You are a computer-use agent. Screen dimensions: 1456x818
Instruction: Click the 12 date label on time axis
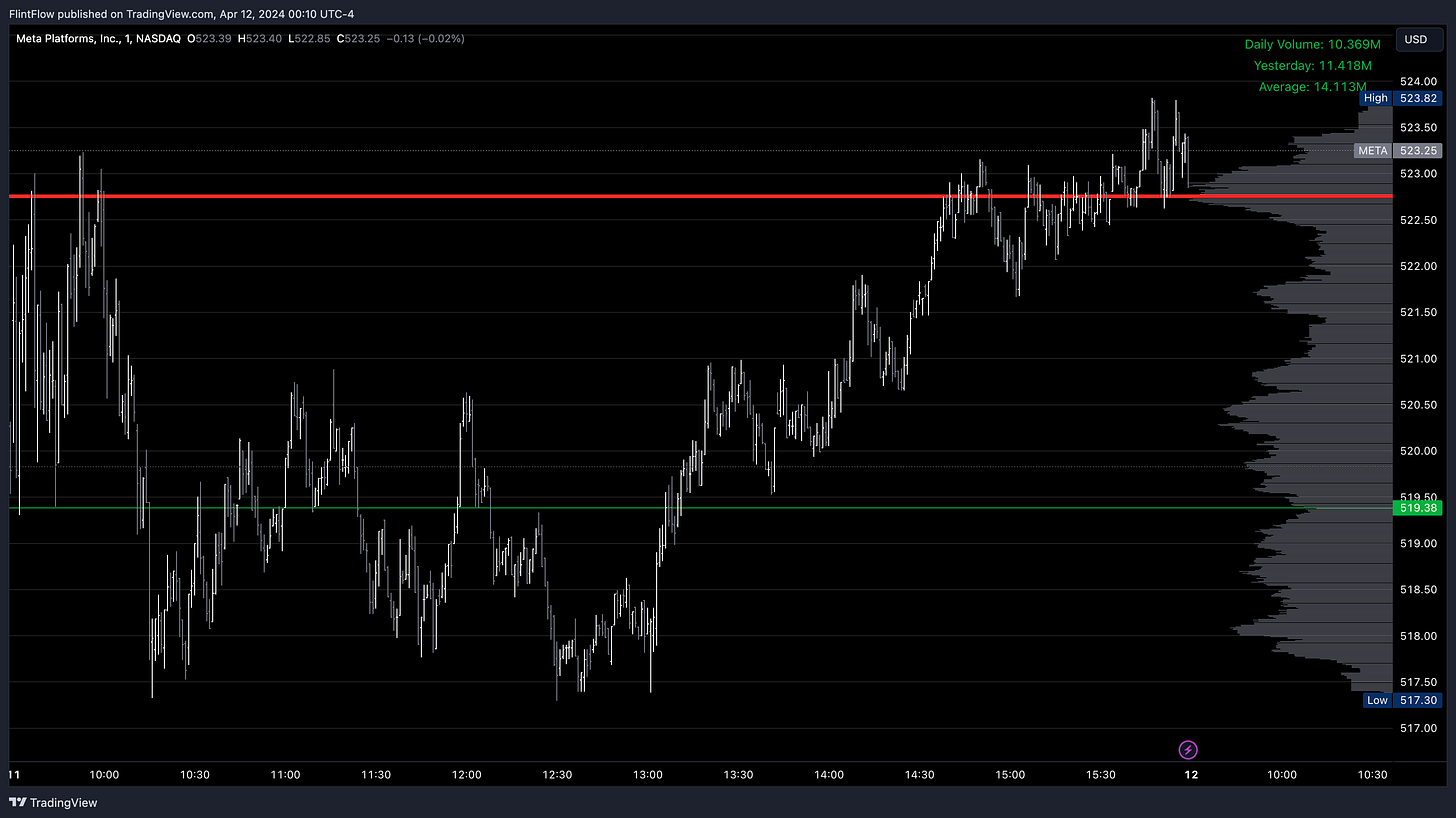(1191, 775)
